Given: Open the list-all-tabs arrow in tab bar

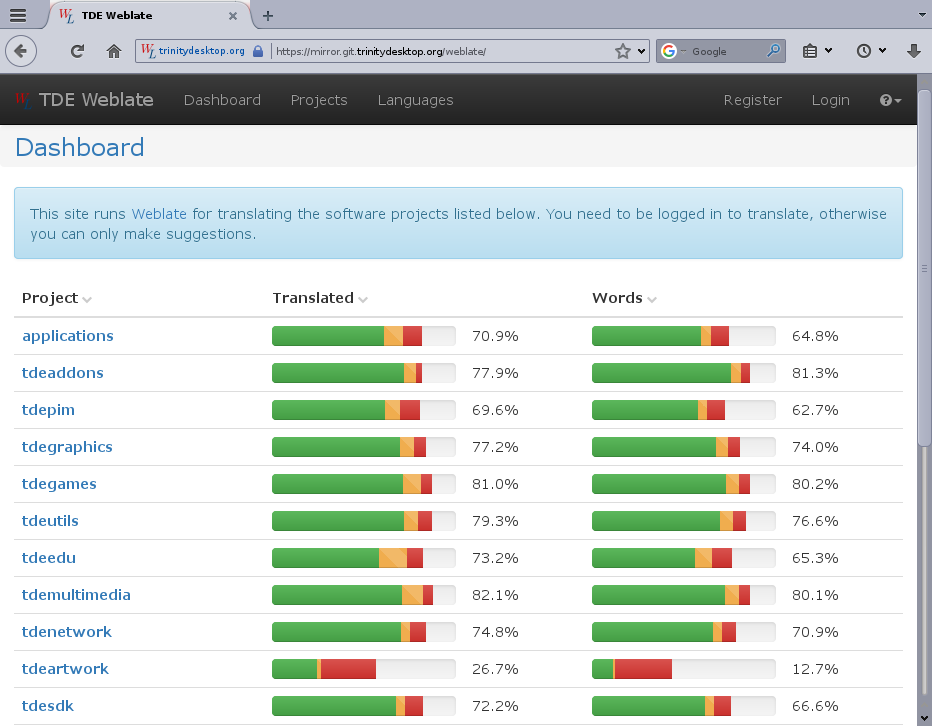Looking at the screenshot, I should coord(923,15).
